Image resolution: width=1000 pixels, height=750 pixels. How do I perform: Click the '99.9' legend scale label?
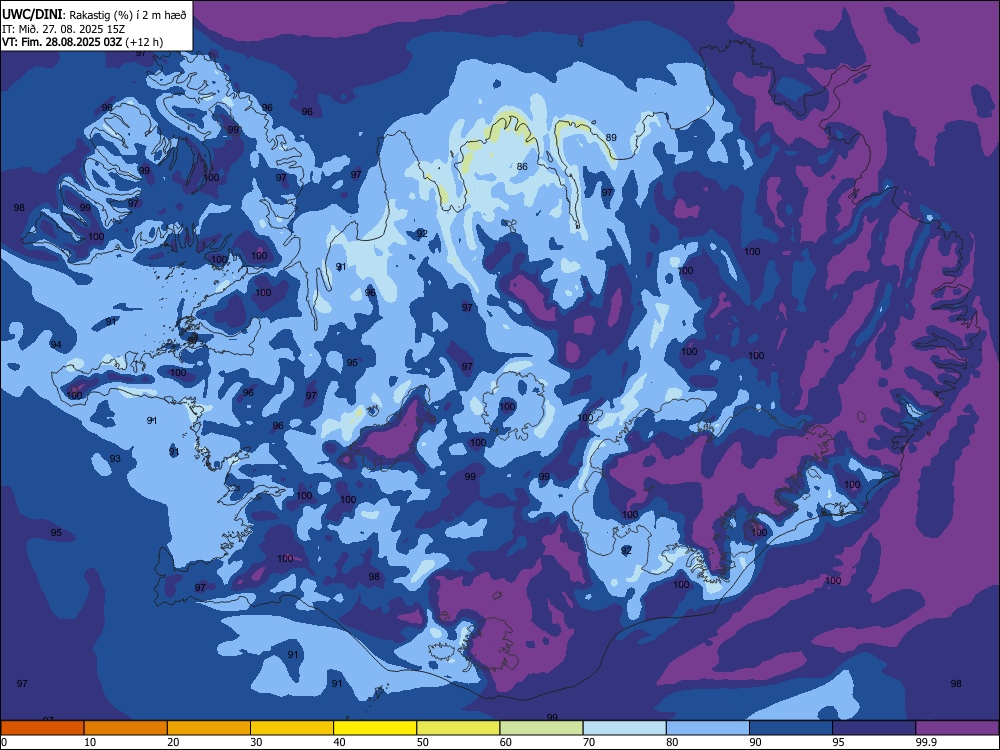coord(926,742)
